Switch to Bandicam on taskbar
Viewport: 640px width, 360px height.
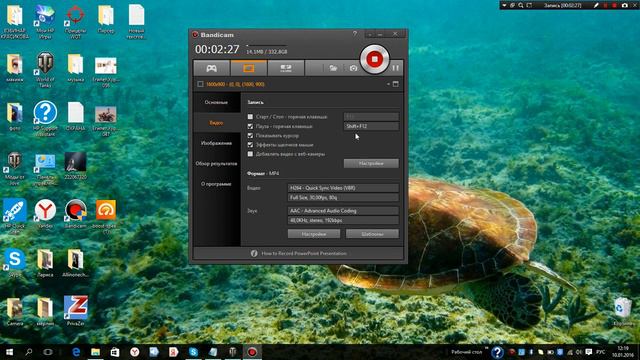(x=252, y=352)
